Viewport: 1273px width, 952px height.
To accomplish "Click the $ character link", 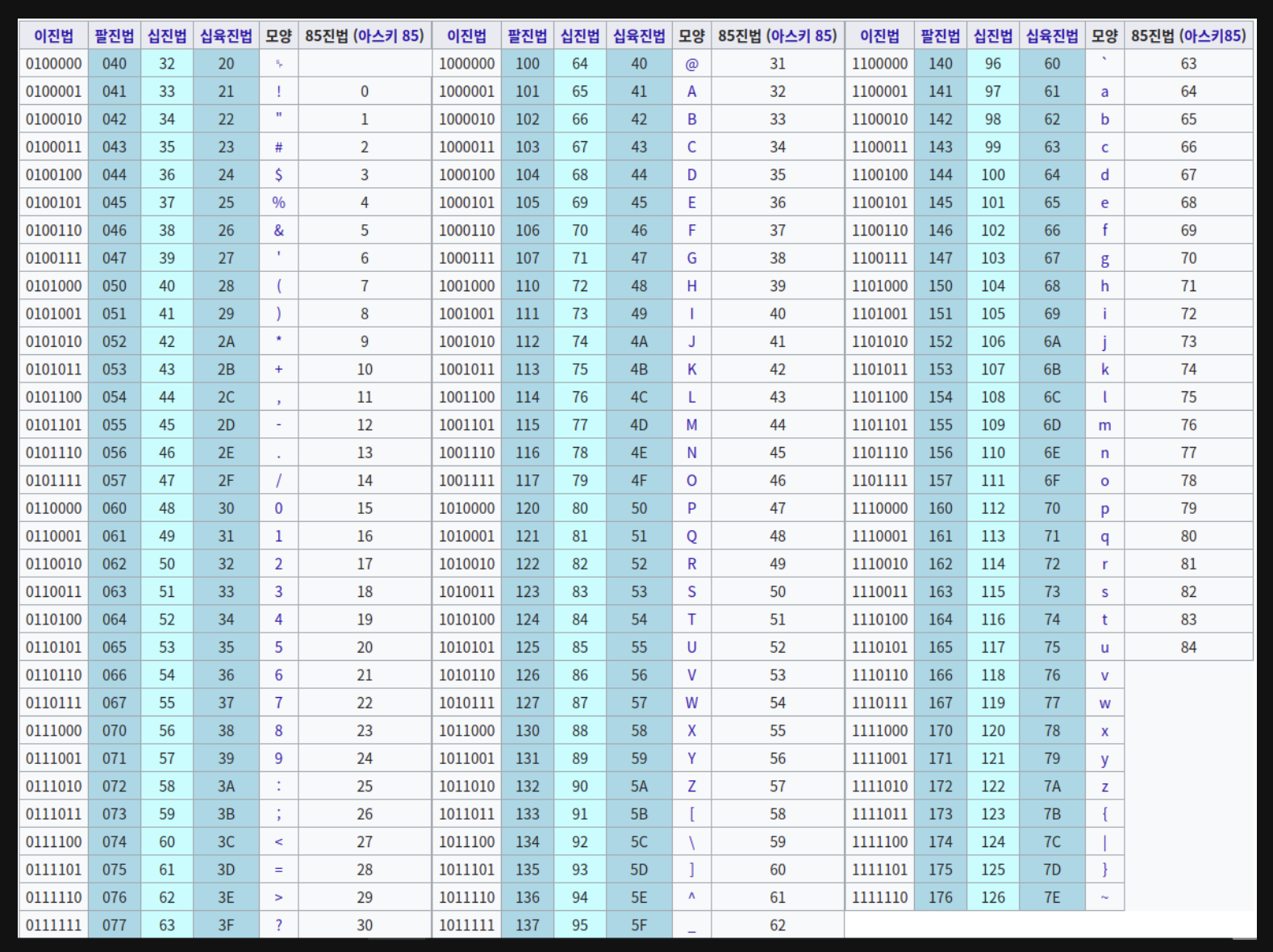I will [x=278, y=174].
